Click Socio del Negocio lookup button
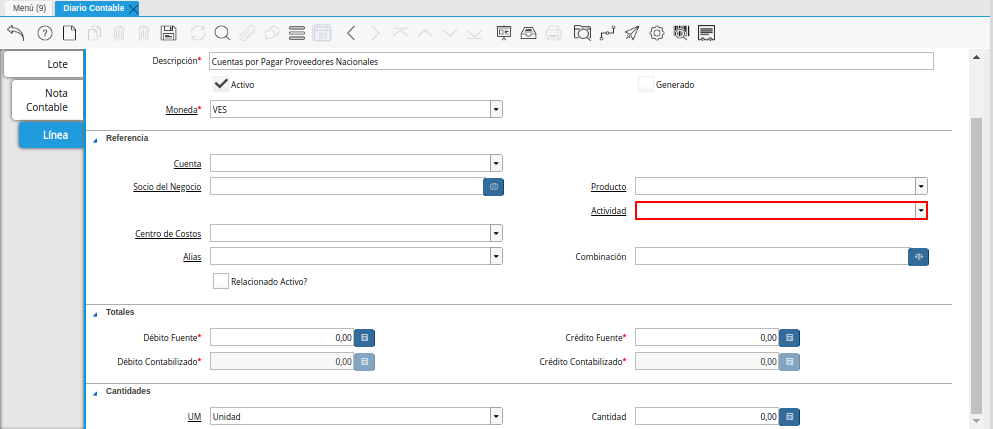 pos(493,186)
